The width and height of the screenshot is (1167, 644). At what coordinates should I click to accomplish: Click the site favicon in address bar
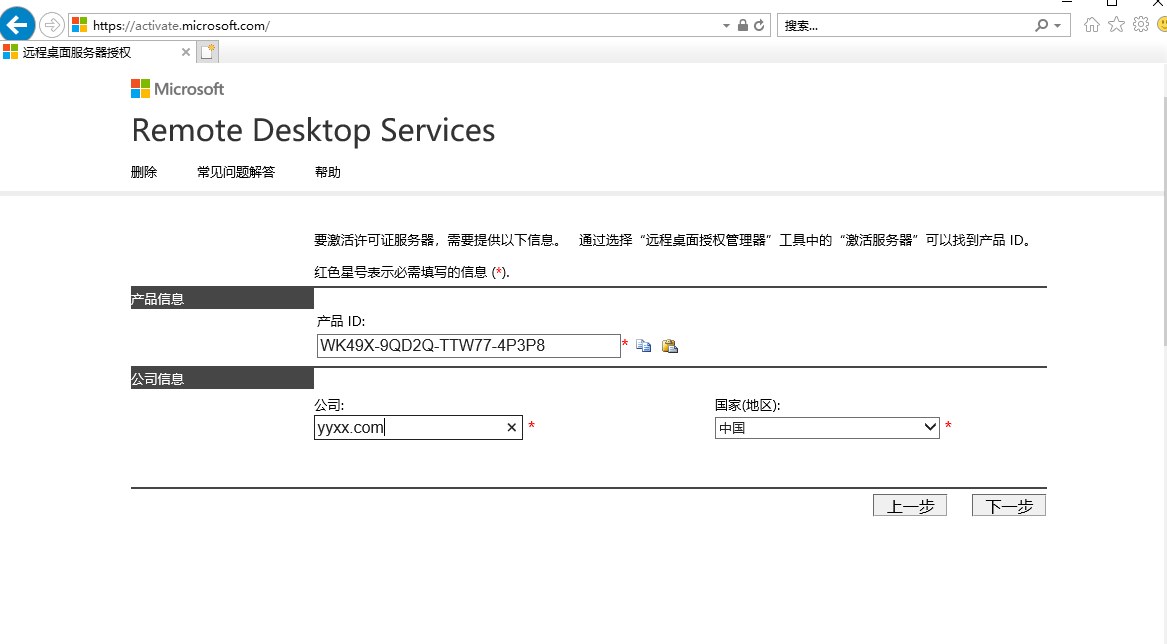pyautogui.click(x=80, y=25)
